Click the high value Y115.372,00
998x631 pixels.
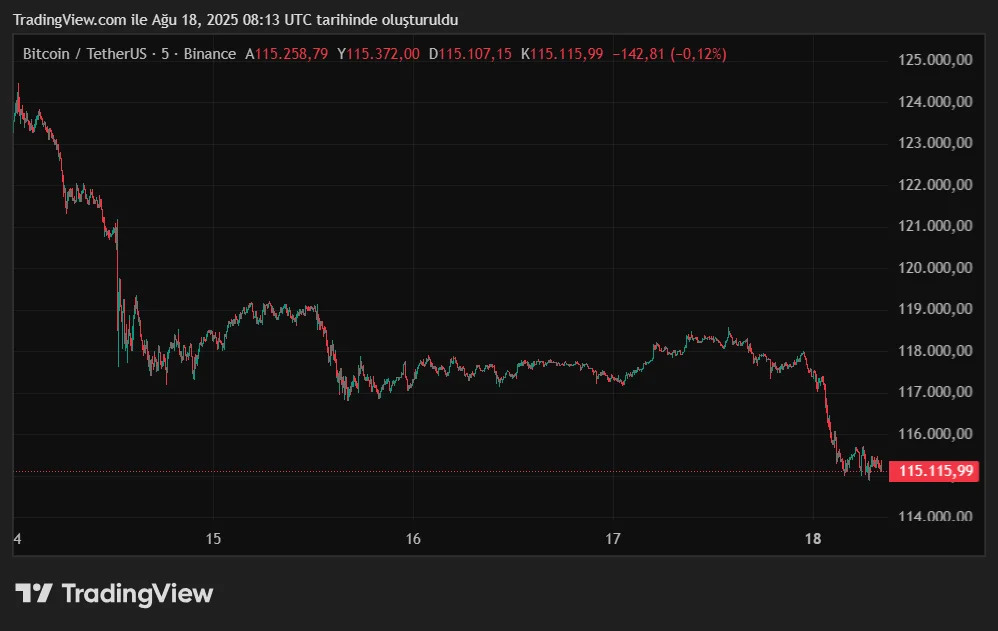379,54
